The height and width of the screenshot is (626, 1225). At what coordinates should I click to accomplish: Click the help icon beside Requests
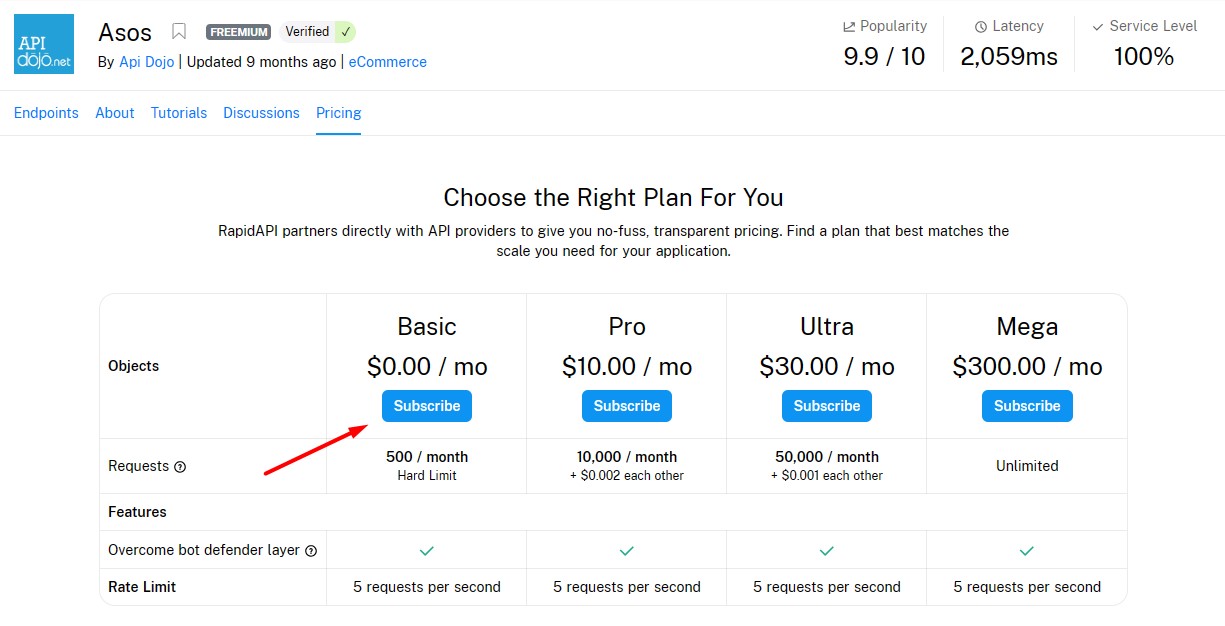[x=180, y=467]
